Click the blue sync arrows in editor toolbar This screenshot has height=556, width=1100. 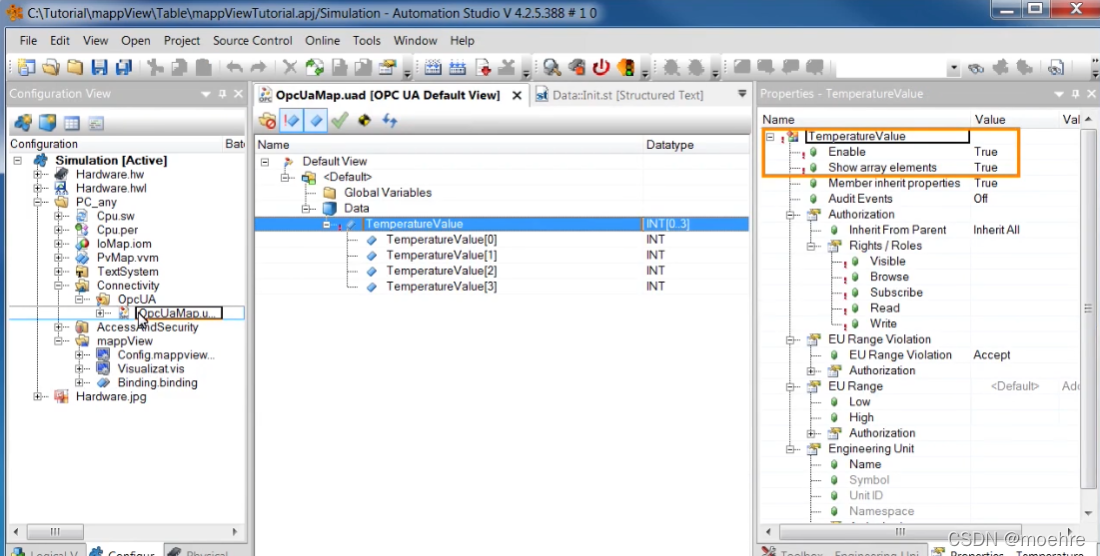(x=390, y=121)
